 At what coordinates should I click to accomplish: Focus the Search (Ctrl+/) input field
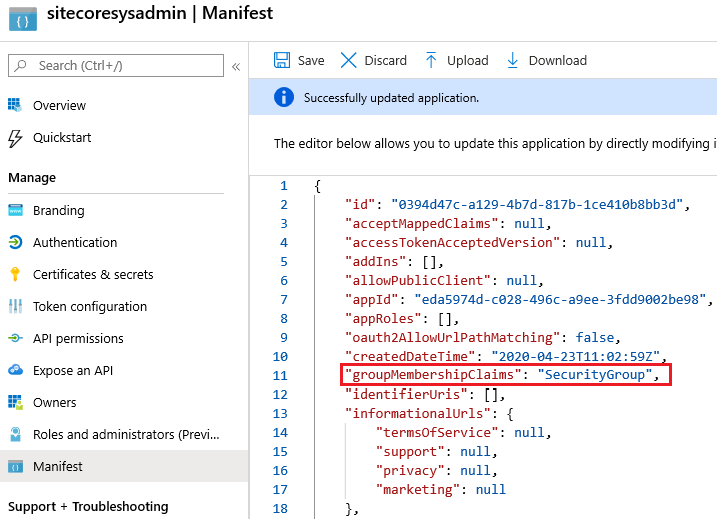point(116,65)
